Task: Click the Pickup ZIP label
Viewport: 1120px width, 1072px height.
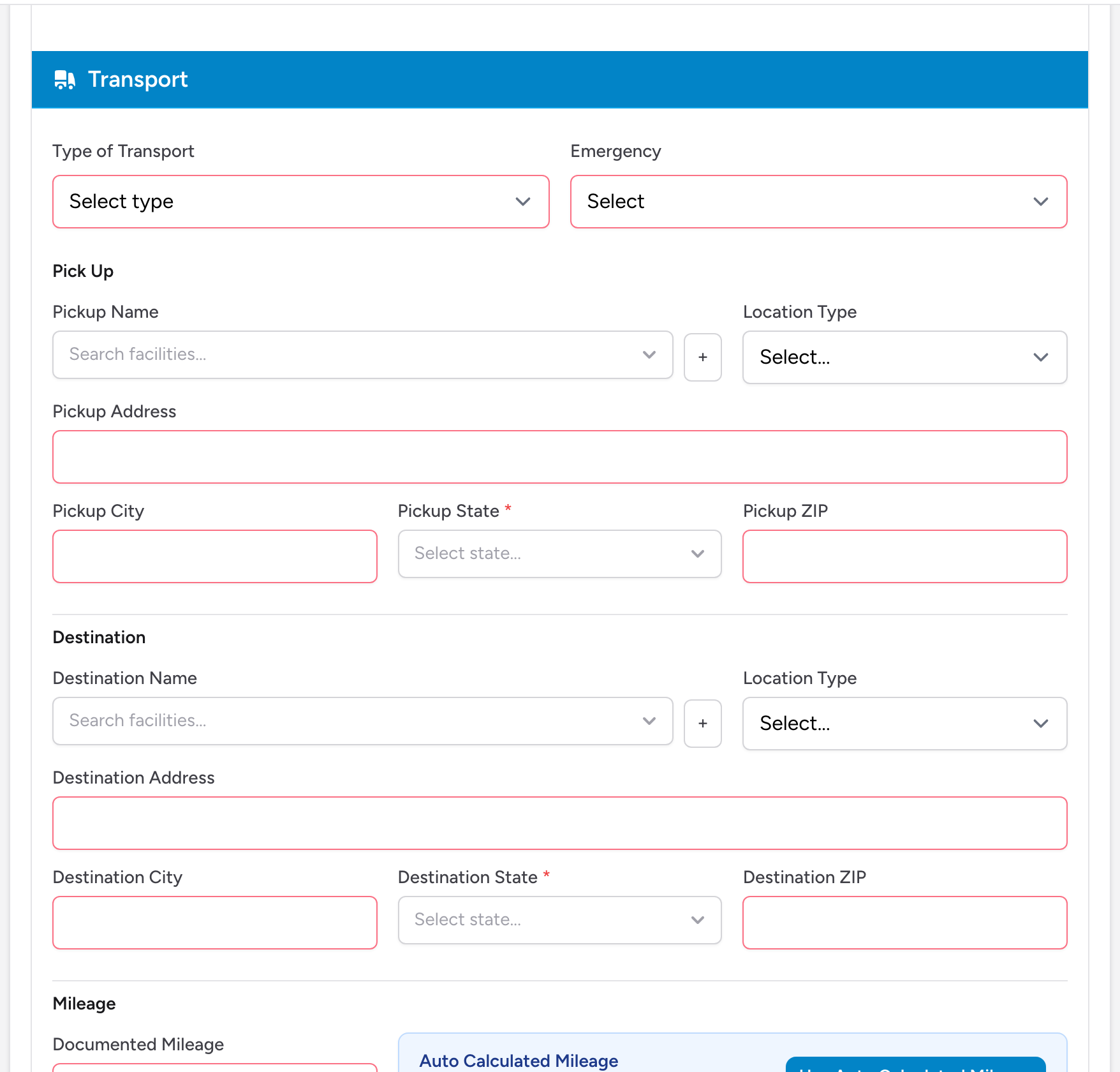Action: (x=785, y=511)
